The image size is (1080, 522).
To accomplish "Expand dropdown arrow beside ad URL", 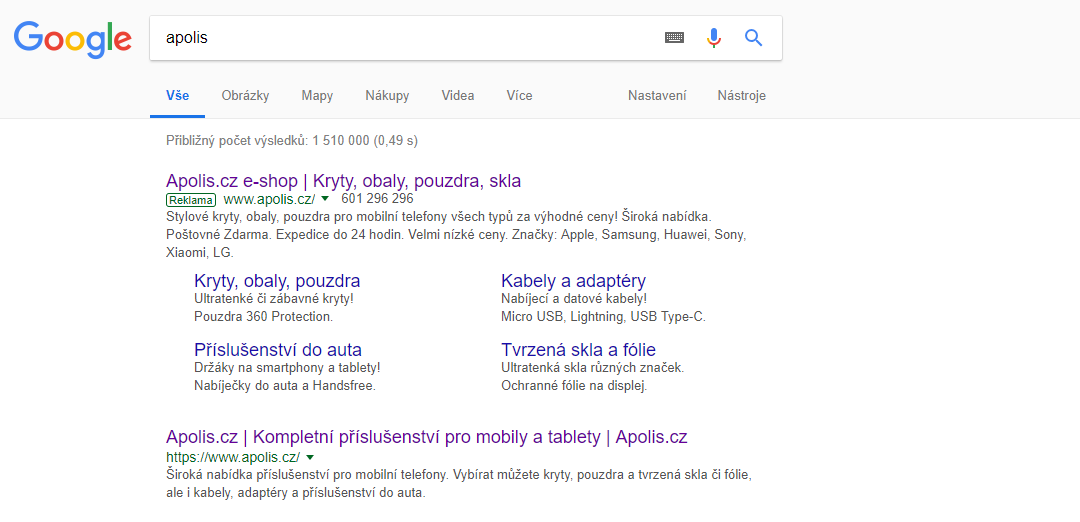I will pos(325,199).
